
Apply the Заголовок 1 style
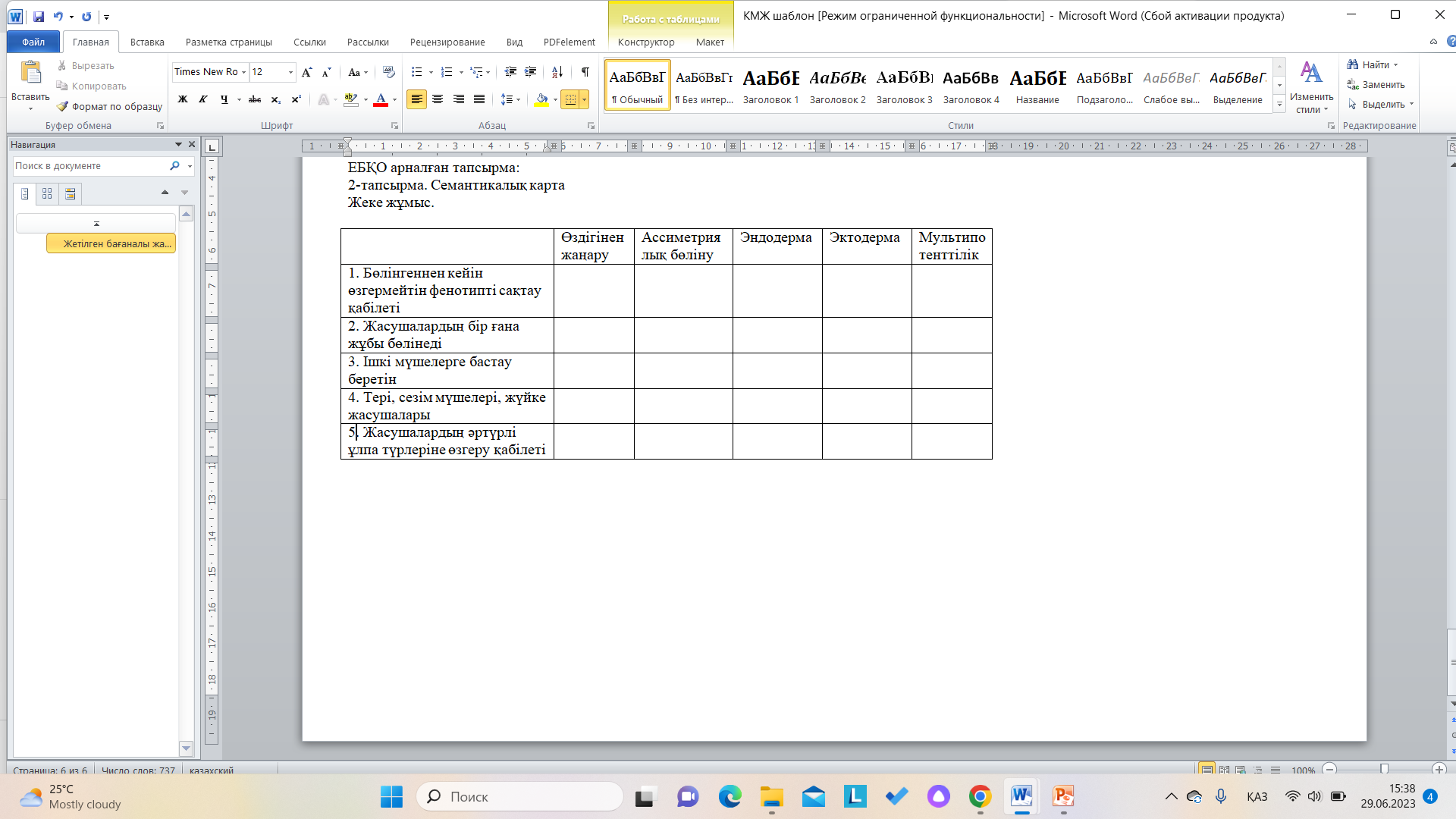(770, 86)
